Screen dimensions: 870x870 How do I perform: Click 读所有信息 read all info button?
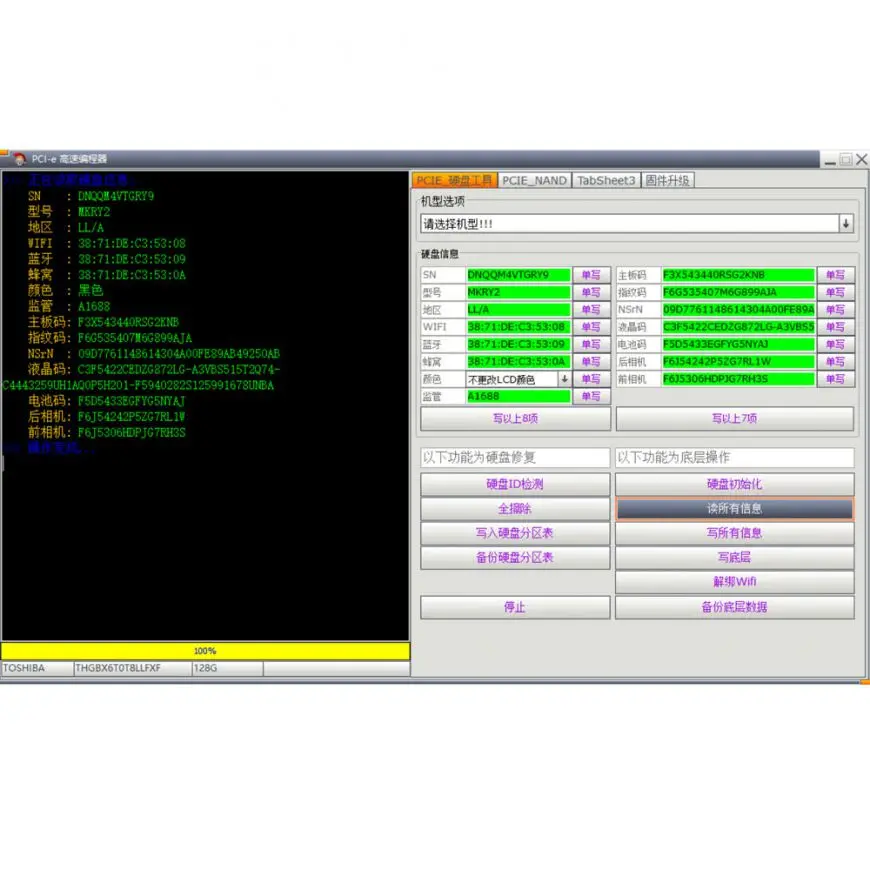point(735,509)
